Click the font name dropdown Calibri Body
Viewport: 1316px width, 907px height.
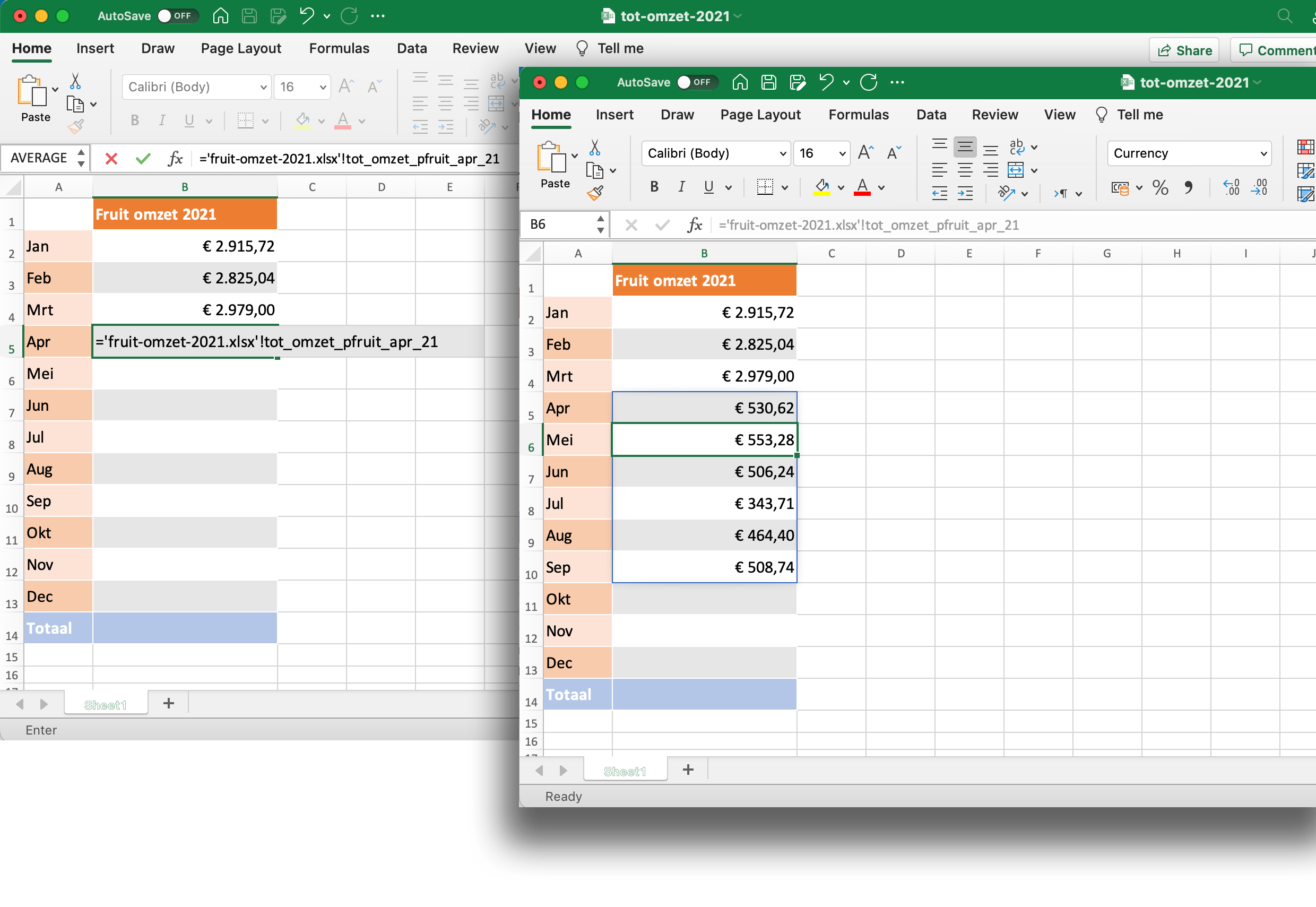[x=715, y=152]
